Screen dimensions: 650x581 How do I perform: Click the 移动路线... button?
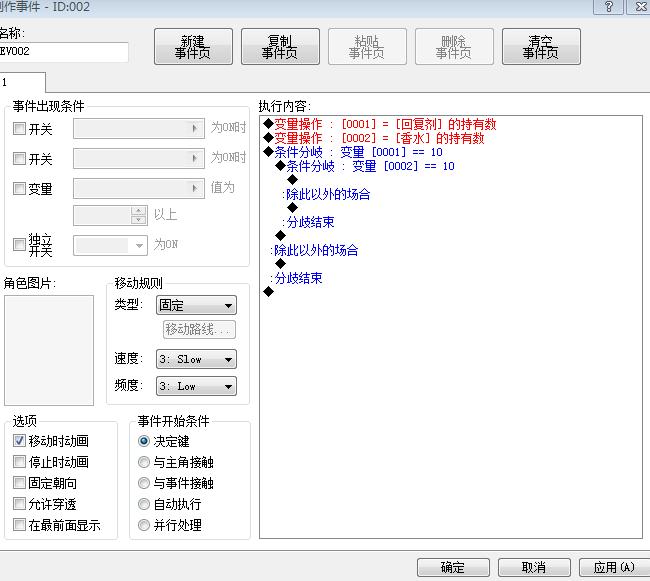(x=199, y=329)
